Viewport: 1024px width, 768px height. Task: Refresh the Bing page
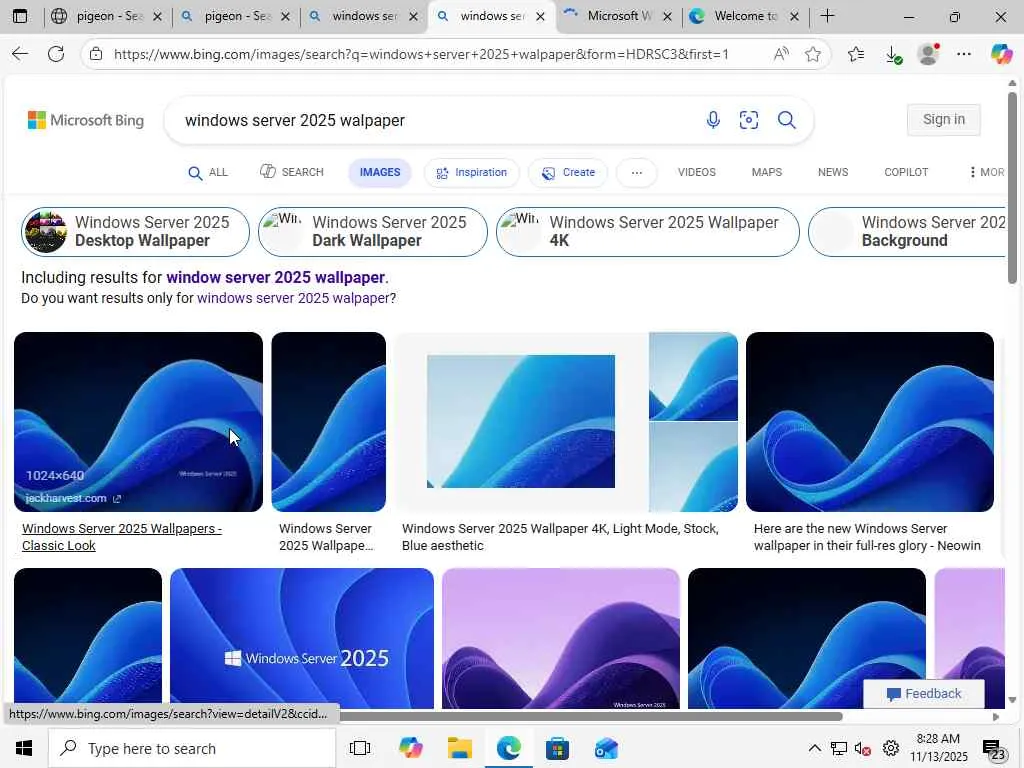pos(56,54)
